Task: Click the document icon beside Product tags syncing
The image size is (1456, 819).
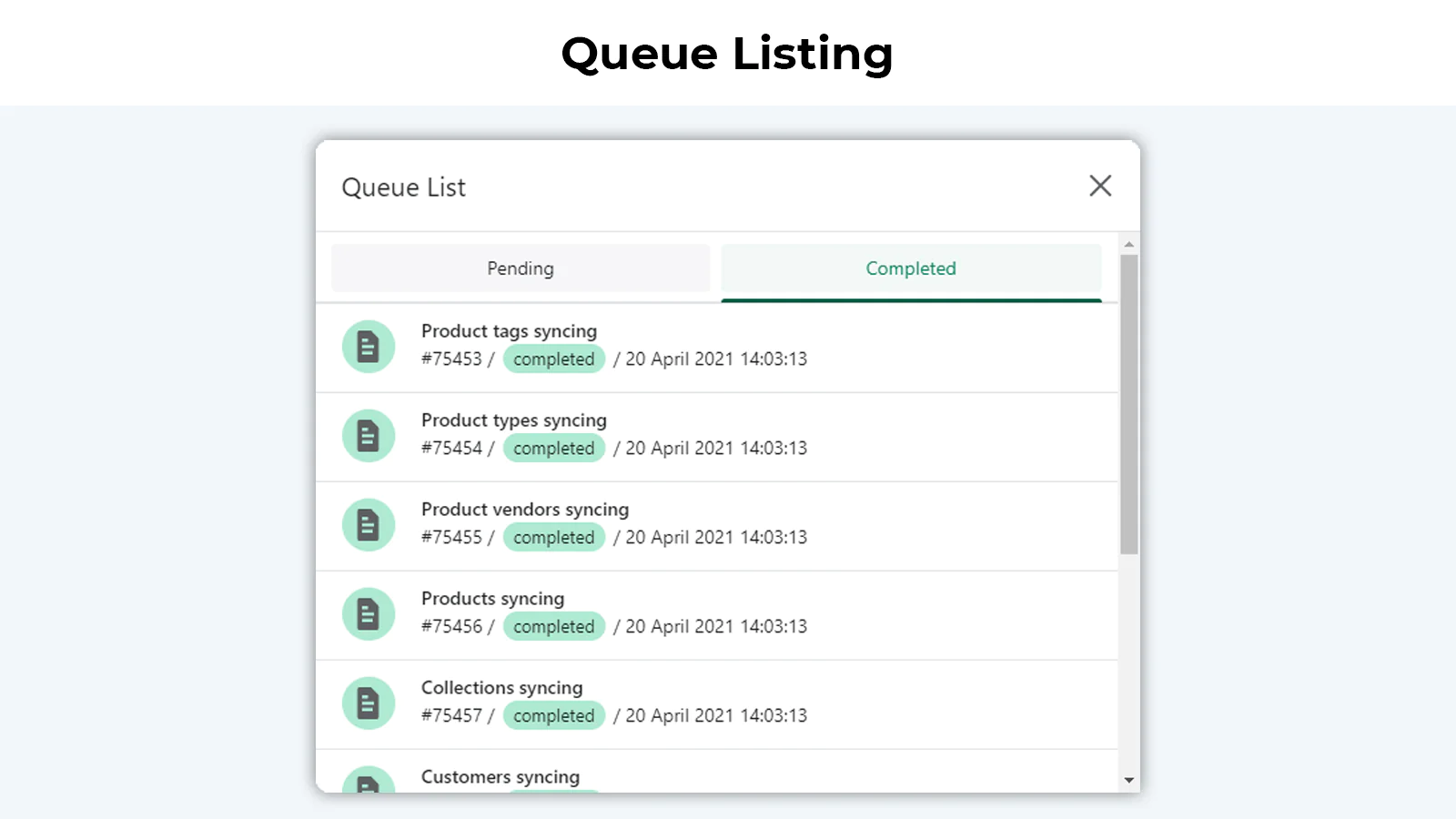Action: click(368, 347)
